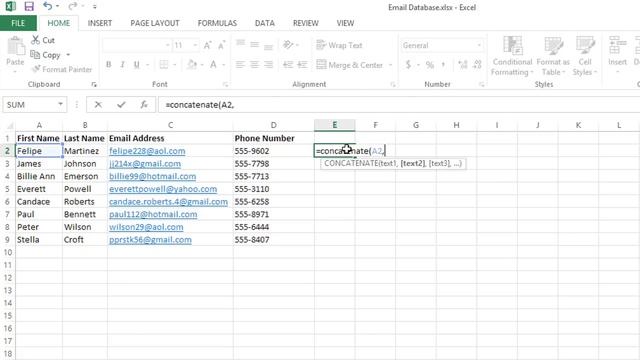This screenshot has width=640, height=360.
Task: Click the Decrease Font Size icon
Action: point(221,45)
